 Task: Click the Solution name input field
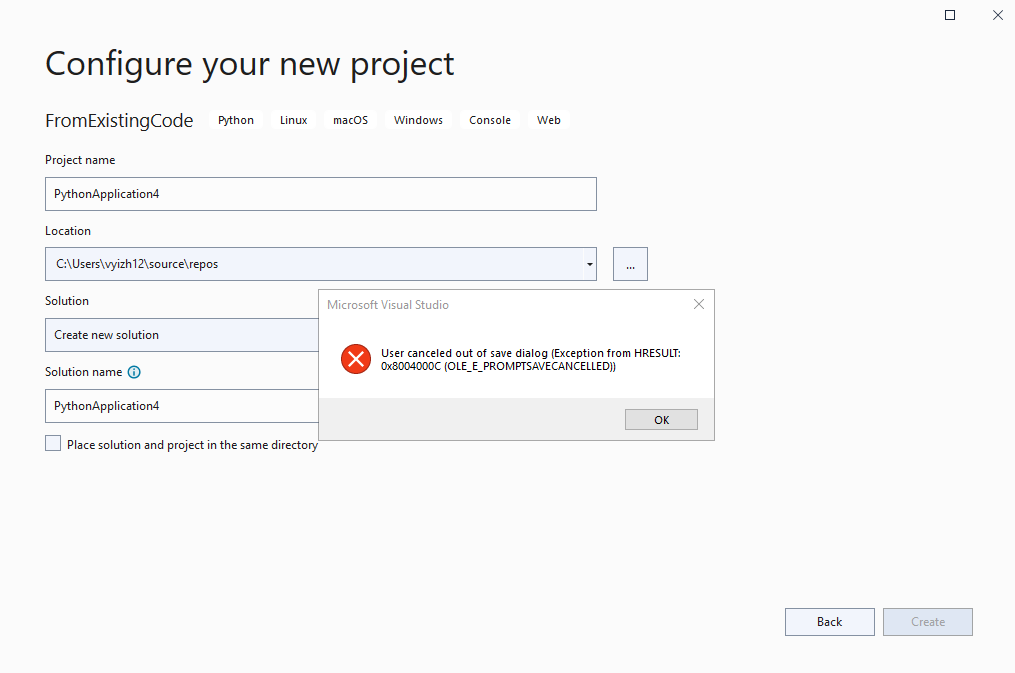coord(180,405)
